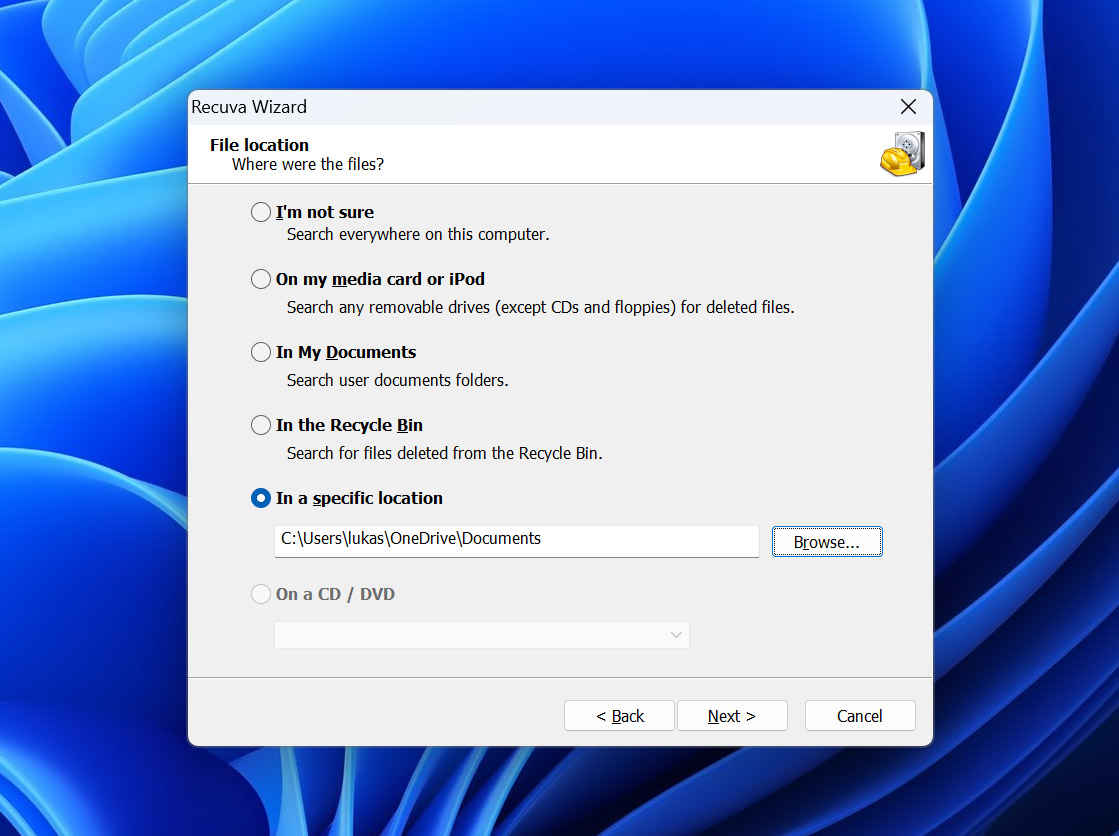The height and width of the screenshot is (836, 1119).
Task: Click the "File location" heading
Action: [x=259, y=145]
